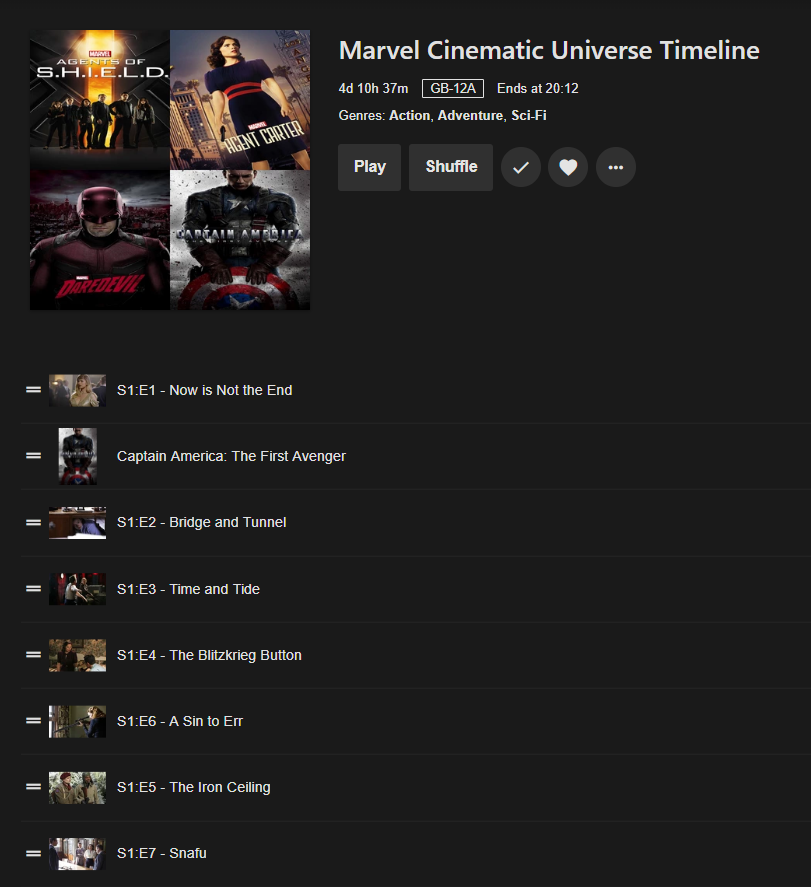The height and width of the screenshot is (887, 811).
Task: Open the Adventure genre link
Action: [470, 115]
